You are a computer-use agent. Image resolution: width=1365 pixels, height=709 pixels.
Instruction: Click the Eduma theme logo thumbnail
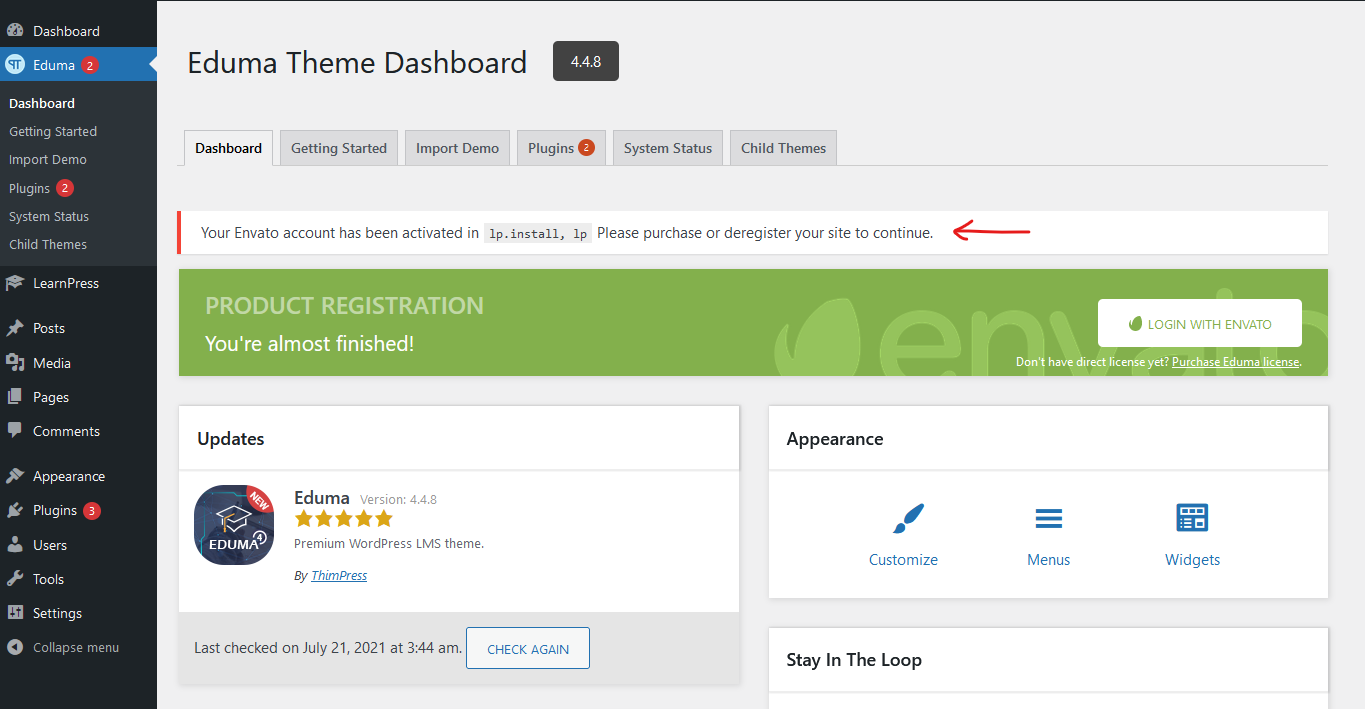pyautogui.click(x=234, y=525)
